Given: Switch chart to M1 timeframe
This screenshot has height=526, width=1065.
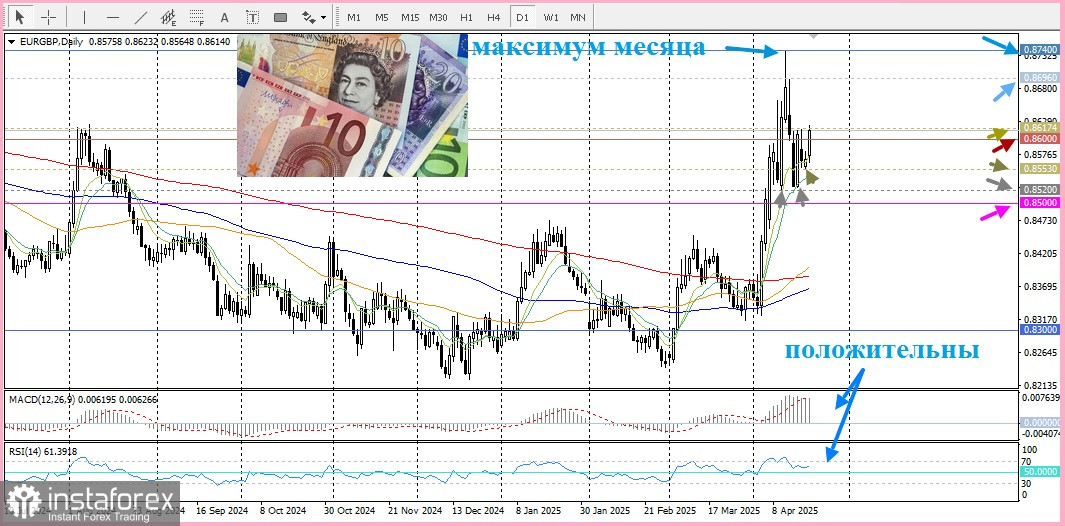Looking at the screenshot, I should (354, 17).
